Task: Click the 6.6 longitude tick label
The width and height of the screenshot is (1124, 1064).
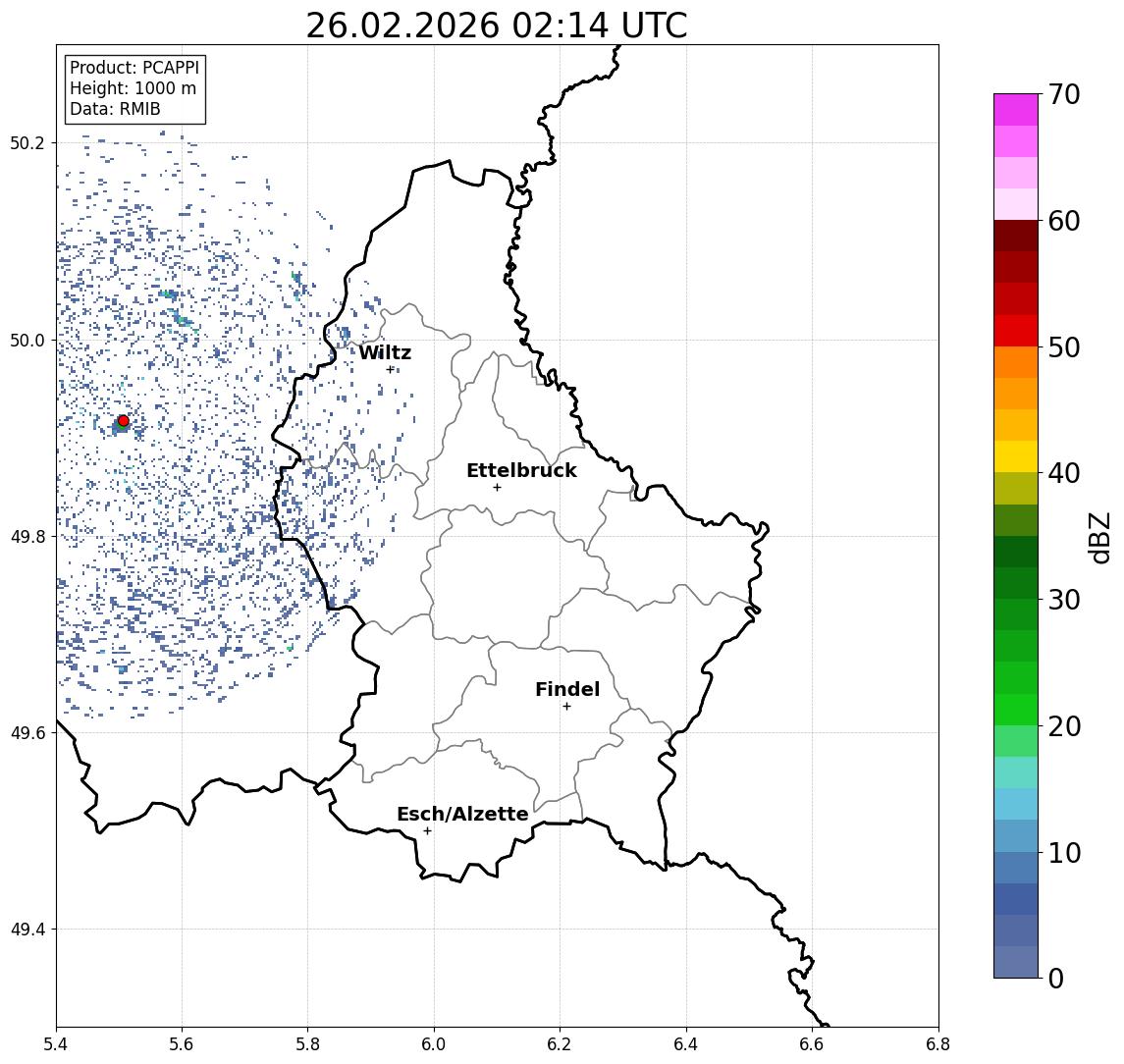Action: 812,1044
